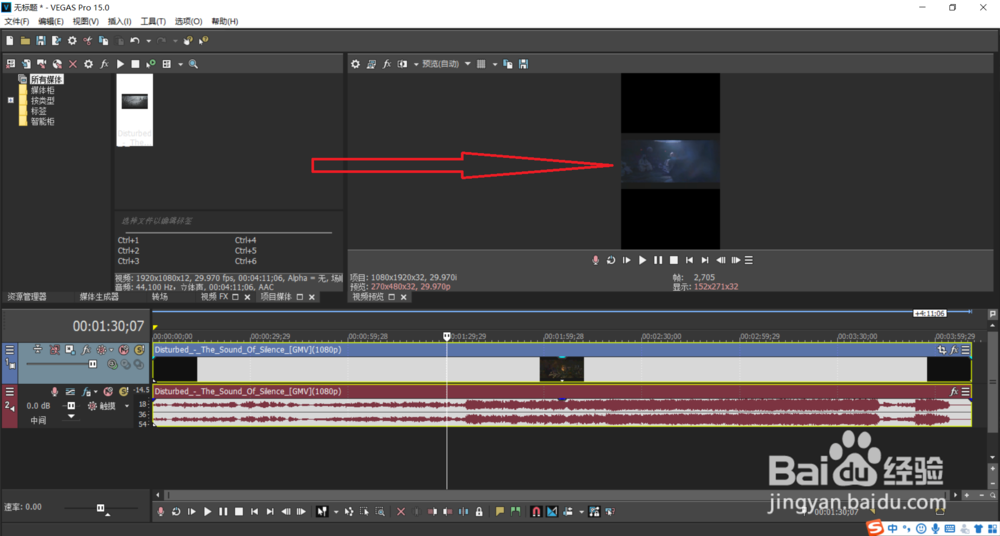
Task: Adjust the video track level slider
Action: point(92,364)
